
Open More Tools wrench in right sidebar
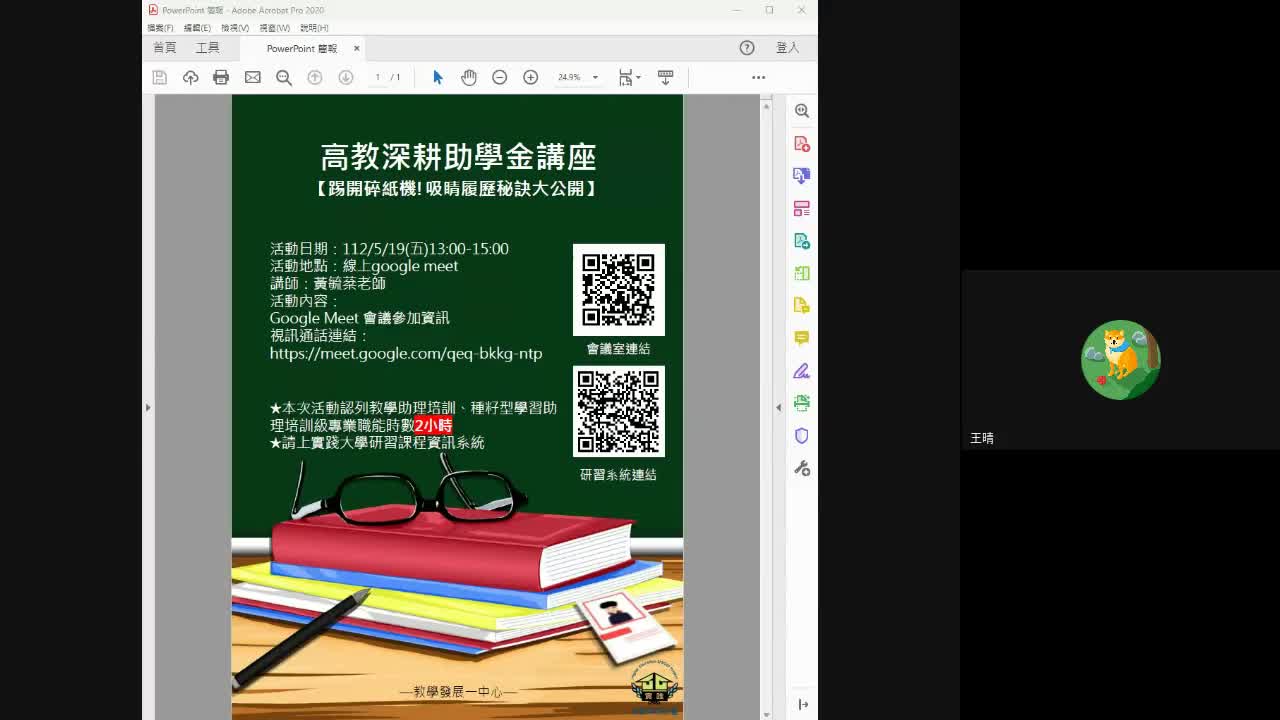click(802, 468)
